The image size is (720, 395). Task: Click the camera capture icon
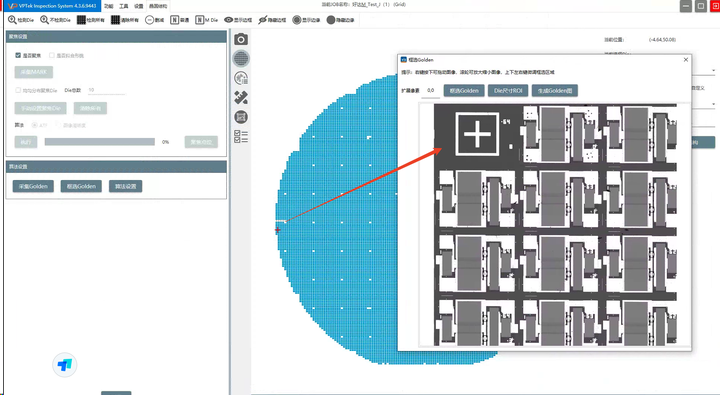tap(241, 39)
